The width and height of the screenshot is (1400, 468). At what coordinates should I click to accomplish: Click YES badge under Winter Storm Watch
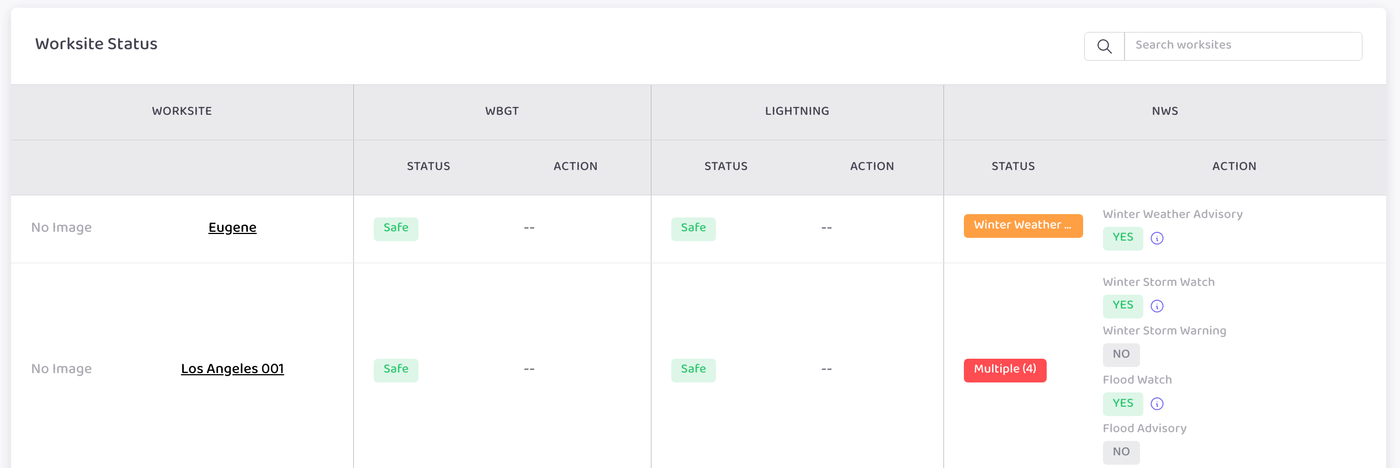click(1123, 305)
